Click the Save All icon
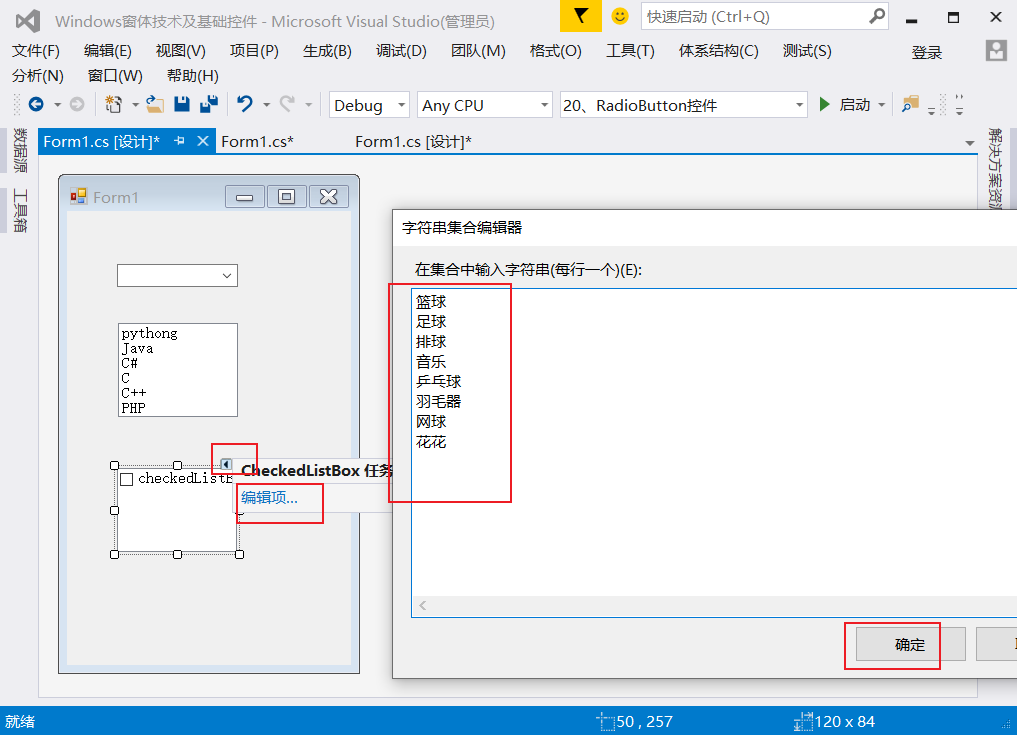Viewport: 1017px width, 735px height. pos(208,104)
